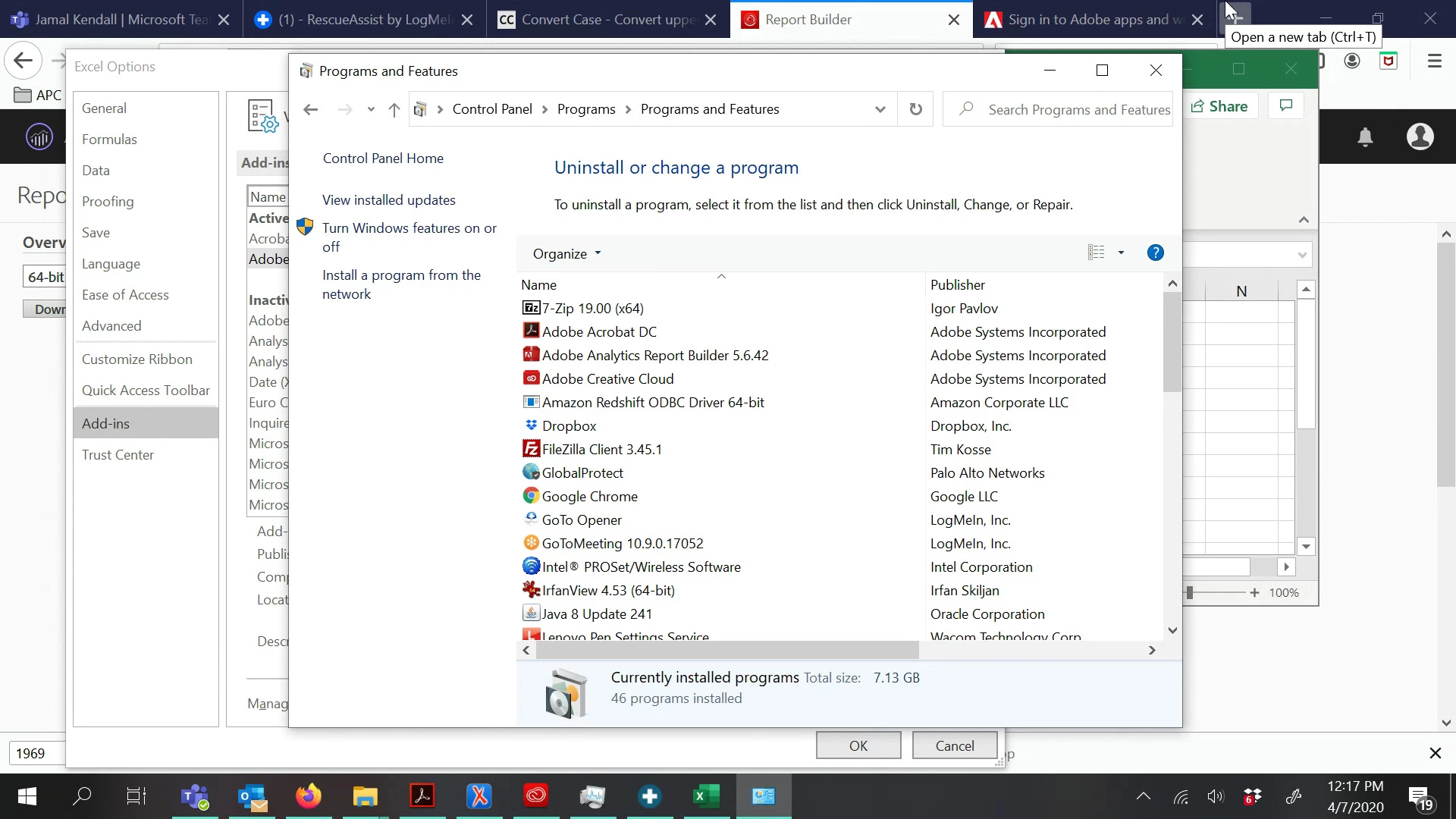The height and width of the screenshot is (819, 1456).
Task: Click in the Search Programs and Features box
Action: pyautogui.click(x=1077, y=109)
